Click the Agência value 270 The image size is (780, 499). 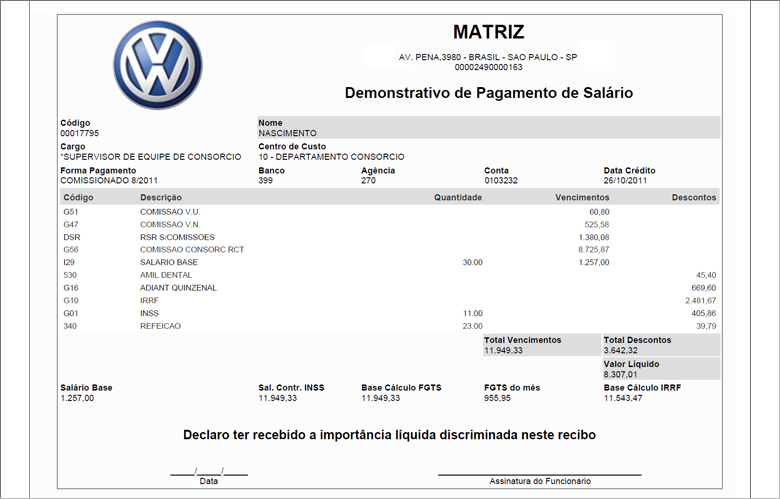[369, 181]
